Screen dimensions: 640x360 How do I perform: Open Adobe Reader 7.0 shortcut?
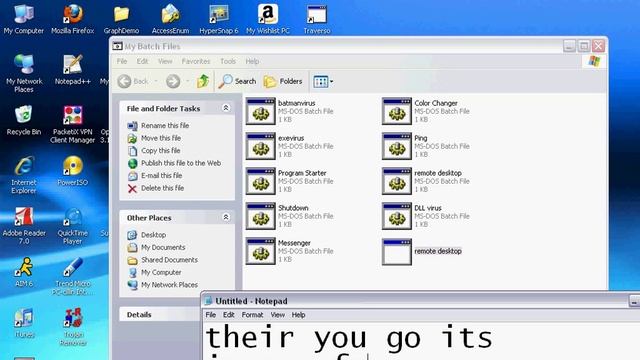point(24,225)
